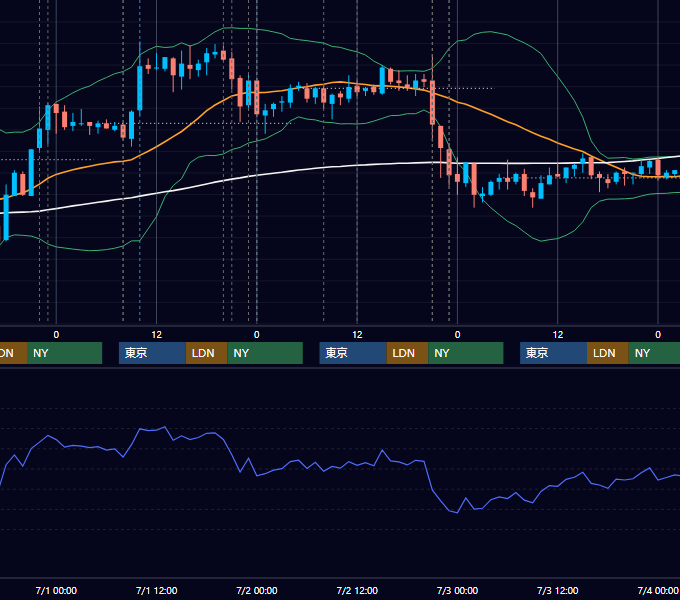Click the 7/3 12:00 date label
This screenshot has width=680, height=600.
pyautogui.click(x=558, y=590)
